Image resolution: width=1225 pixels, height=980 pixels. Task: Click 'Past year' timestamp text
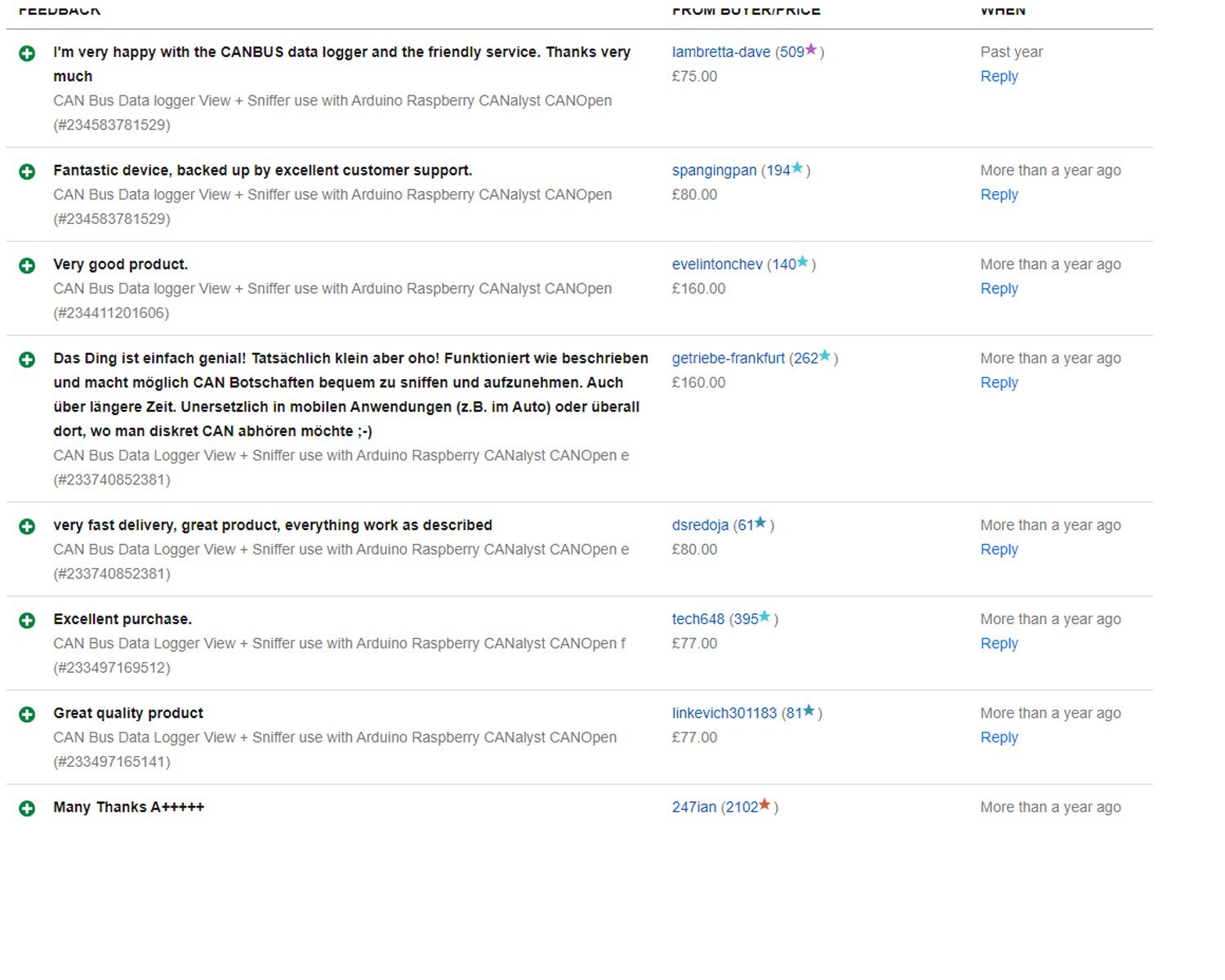(x=1012, y=52)
